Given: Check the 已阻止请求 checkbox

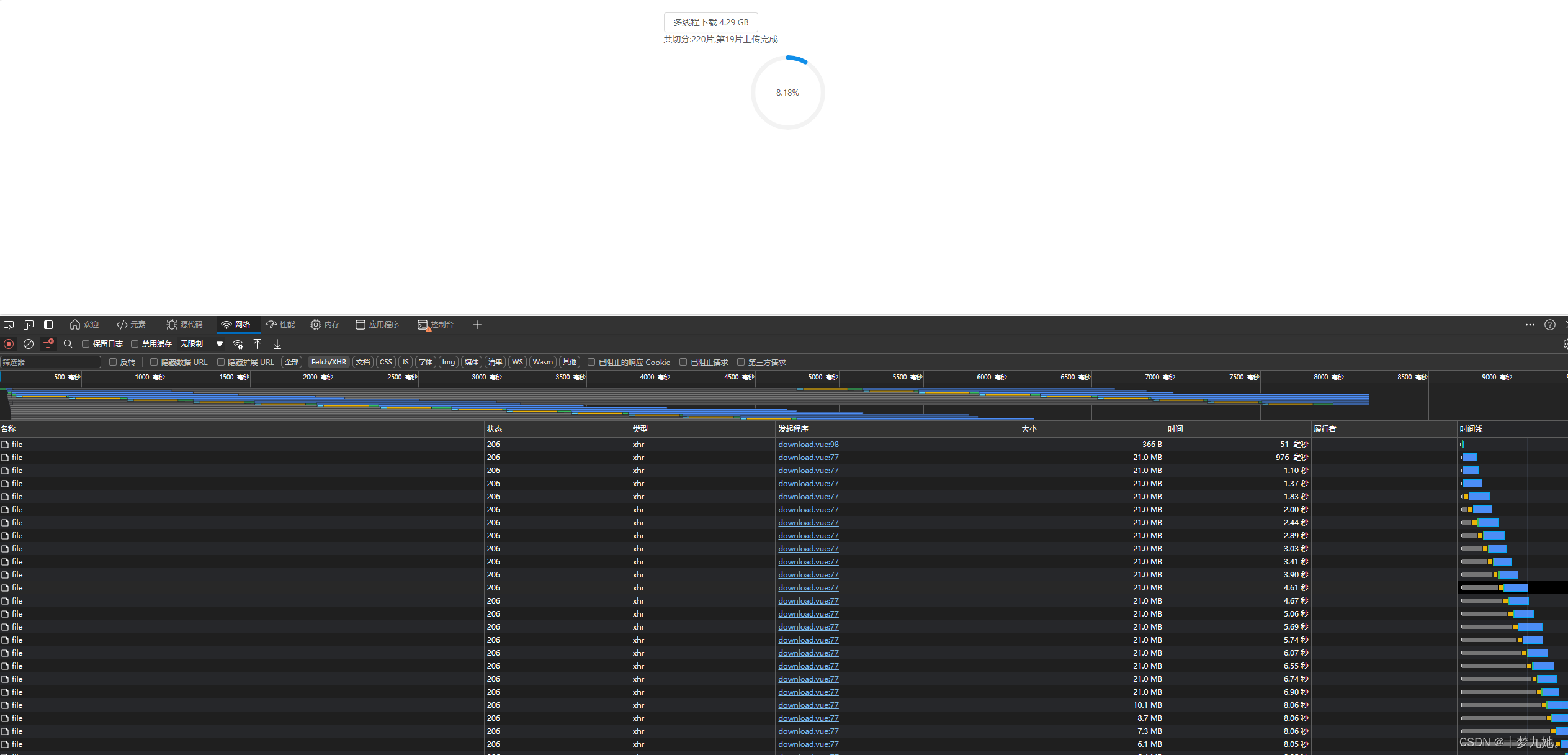Looking at the screenshot, I should click(683, 362).
